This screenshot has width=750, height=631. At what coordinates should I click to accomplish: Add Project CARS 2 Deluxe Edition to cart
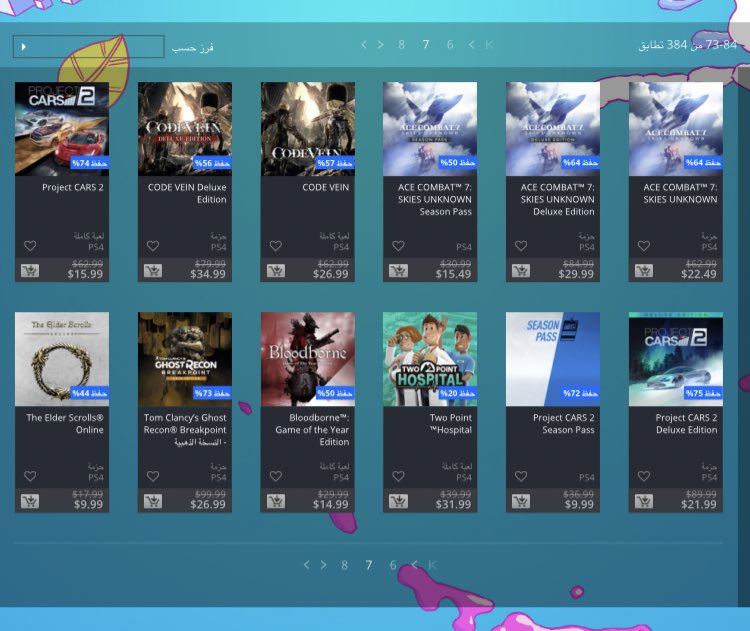[x=644, y=501]
